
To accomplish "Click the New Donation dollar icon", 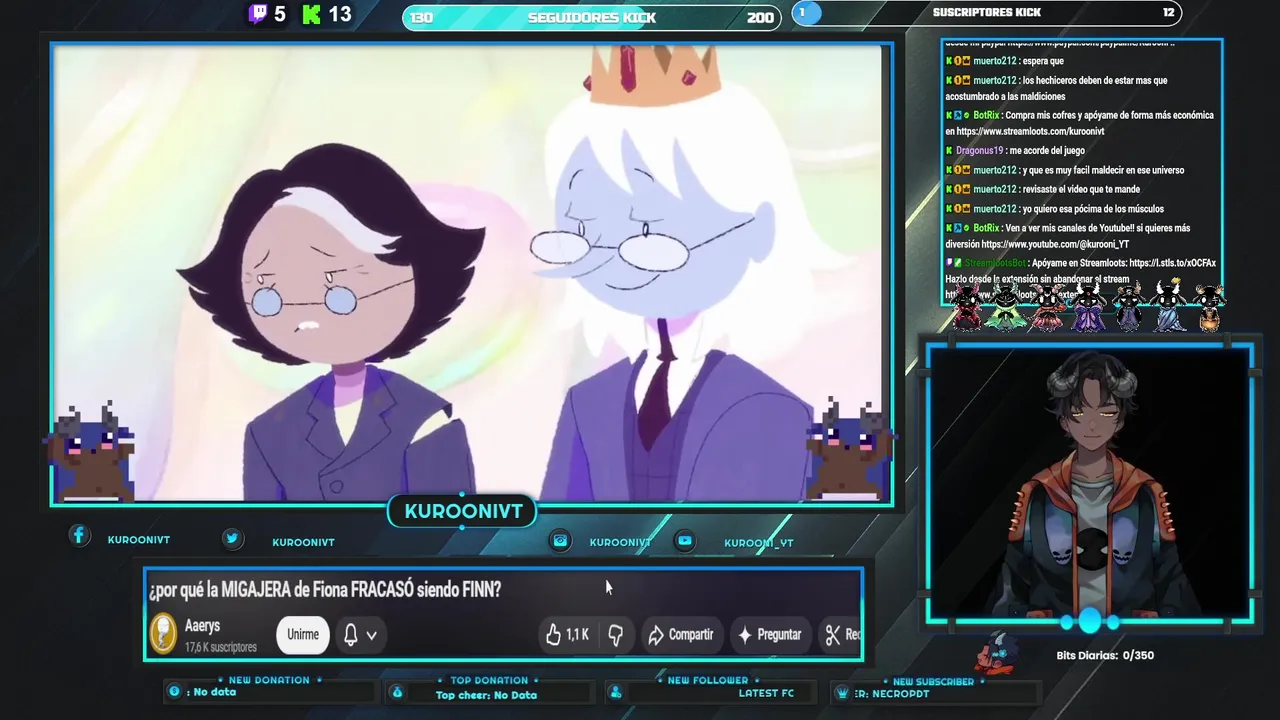I will click(175, 692).
